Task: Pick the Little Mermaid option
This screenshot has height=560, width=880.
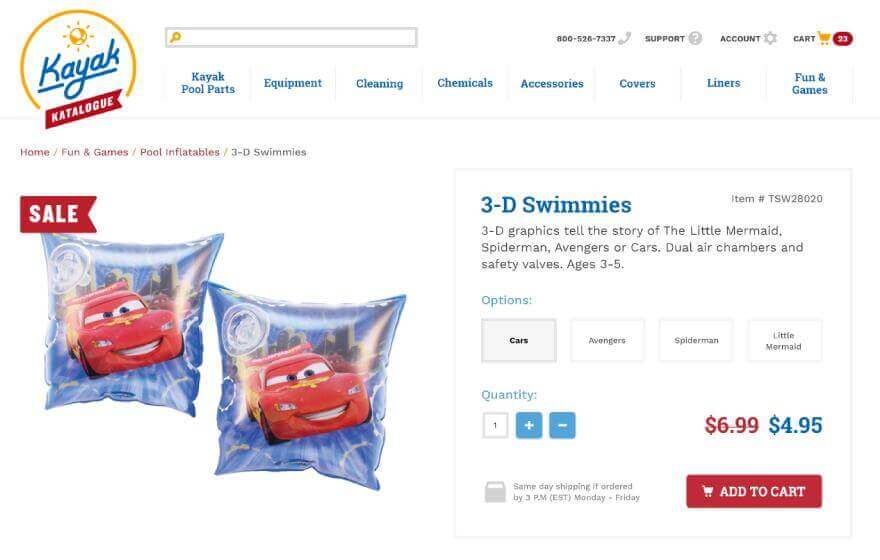Action: (x=784, y=341)
